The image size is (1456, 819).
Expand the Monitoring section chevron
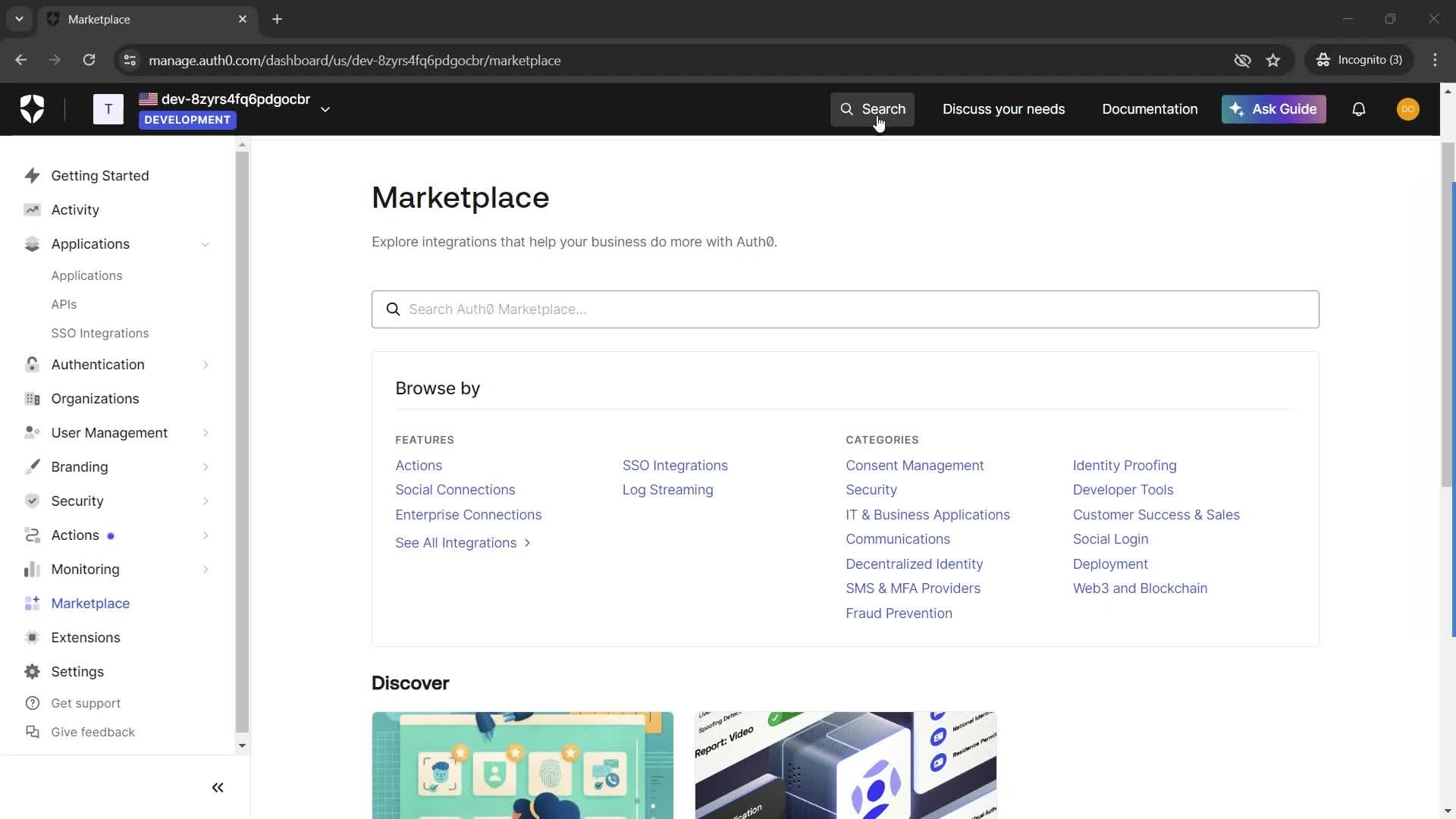point(206,570)
